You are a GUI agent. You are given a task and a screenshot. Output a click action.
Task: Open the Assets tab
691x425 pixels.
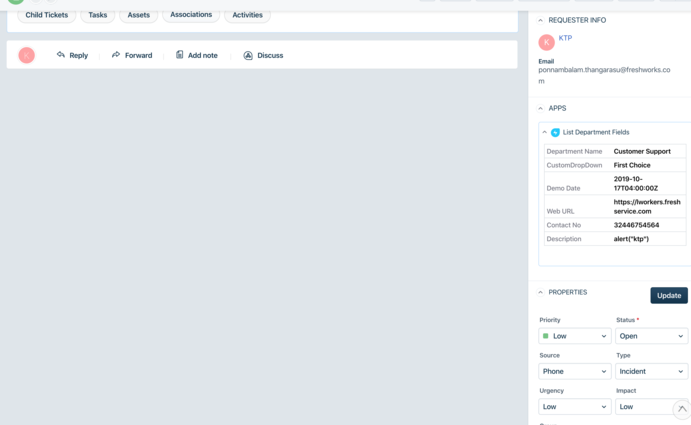pos(139,15)
